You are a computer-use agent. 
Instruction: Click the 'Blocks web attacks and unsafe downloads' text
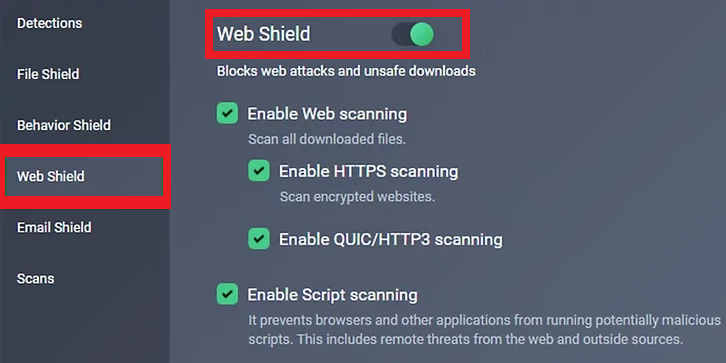(x=346, y=71)
